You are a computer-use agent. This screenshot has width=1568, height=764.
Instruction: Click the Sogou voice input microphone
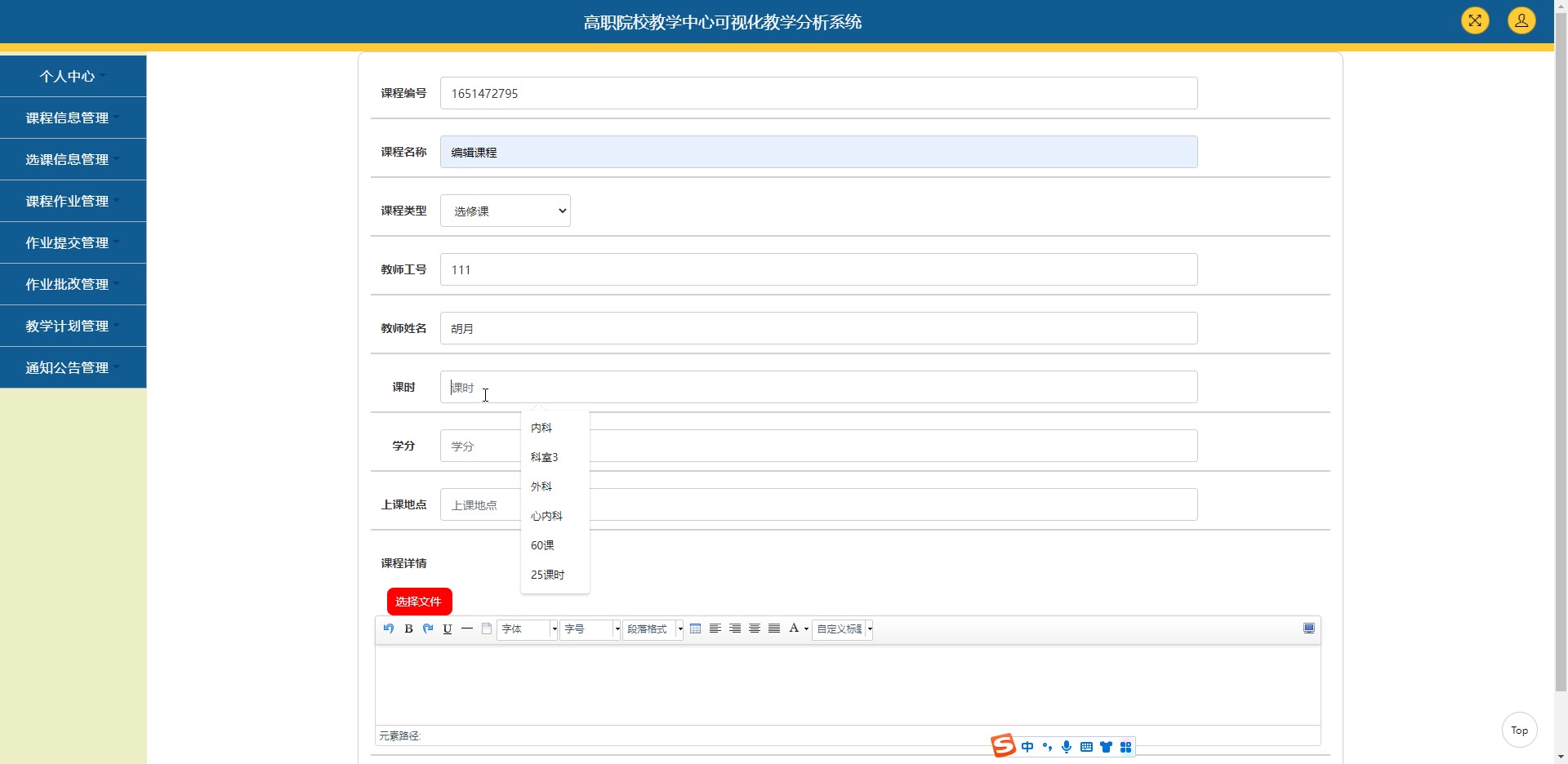(1067, 747)
